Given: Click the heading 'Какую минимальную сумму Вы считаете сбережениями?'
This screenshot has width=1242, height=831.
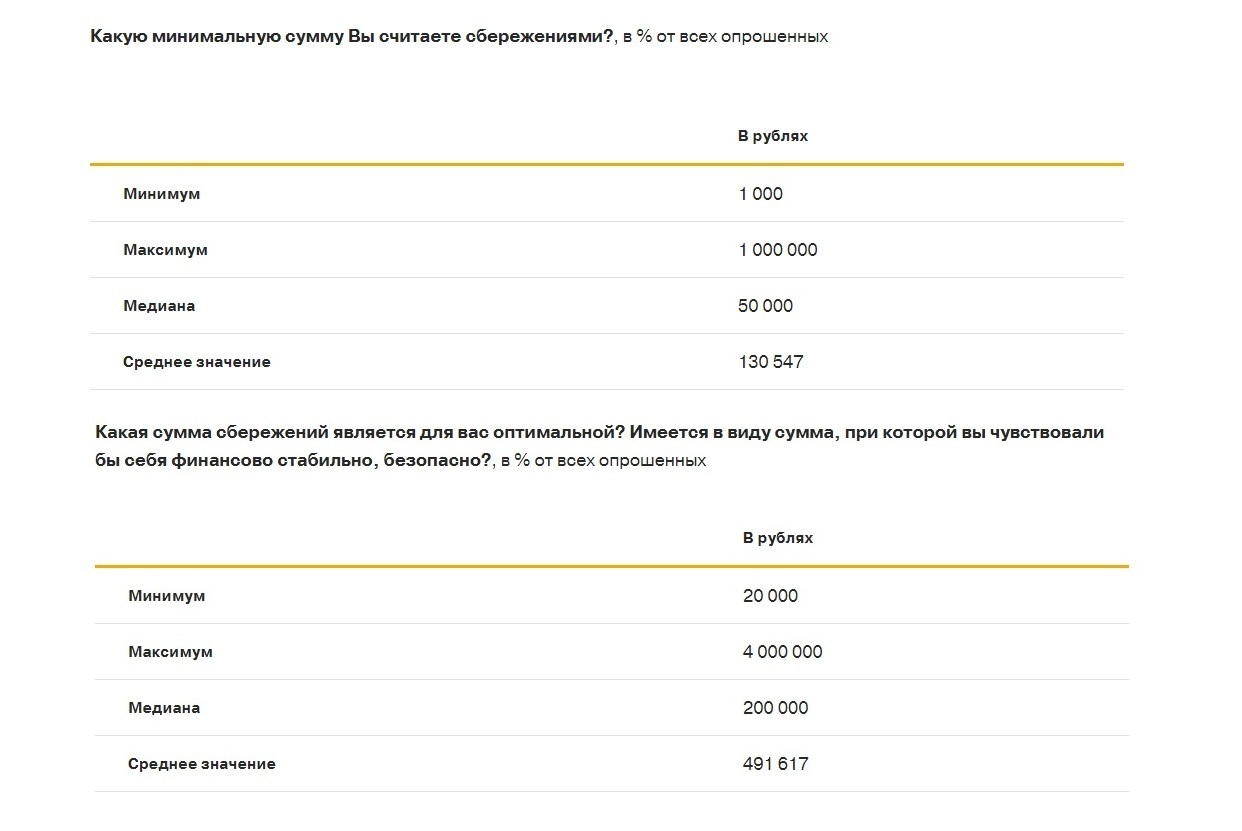Looking at the screenshot, I should [351, 36].
